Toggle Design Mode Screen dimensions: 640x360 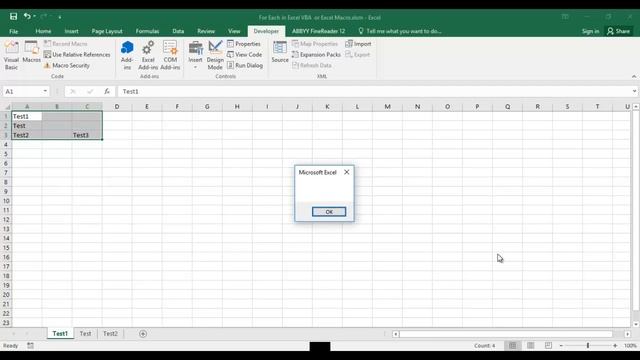[x=215, y=56]
